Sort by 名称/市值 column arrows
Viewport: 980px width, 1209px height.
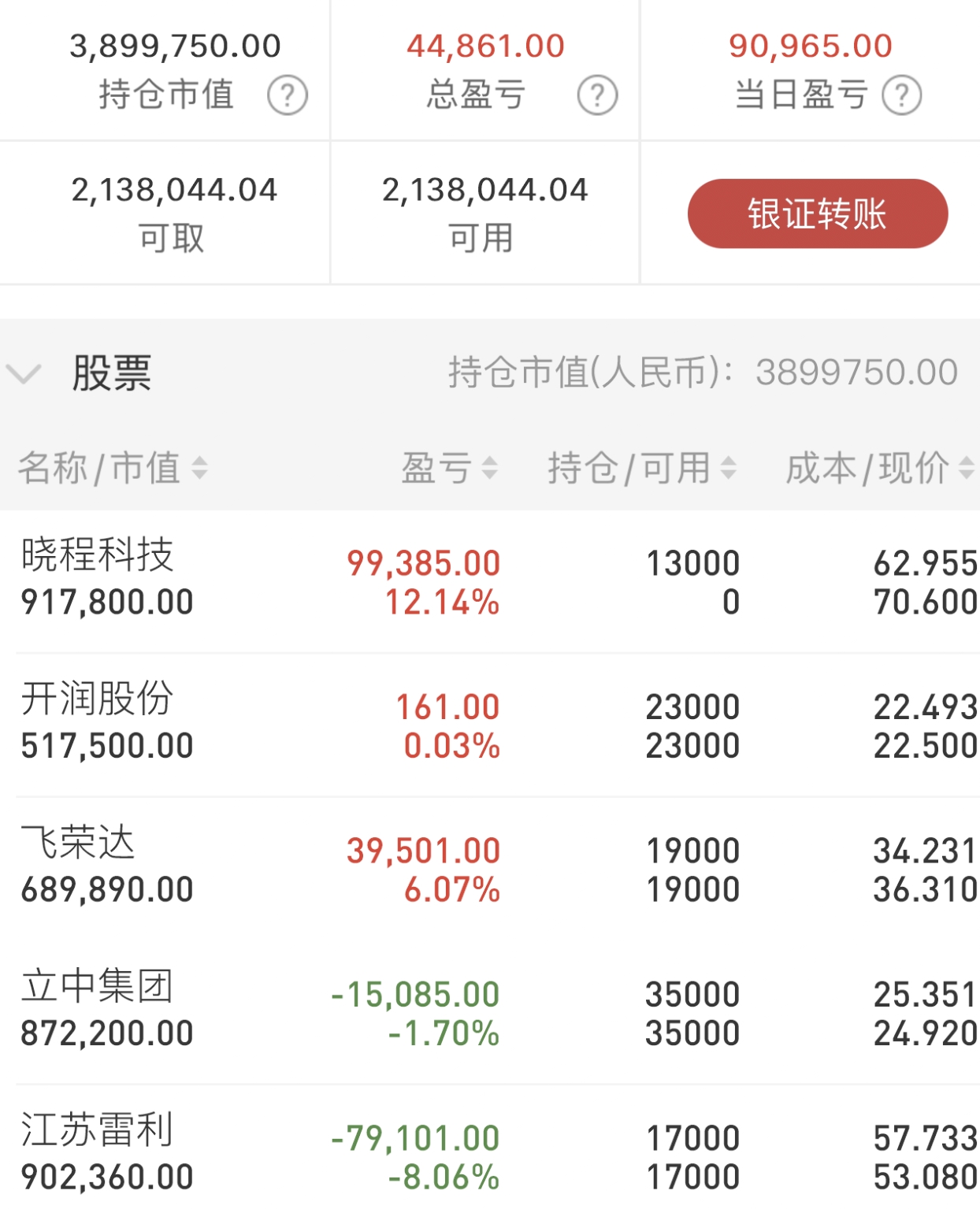click(x=200, y=468)
